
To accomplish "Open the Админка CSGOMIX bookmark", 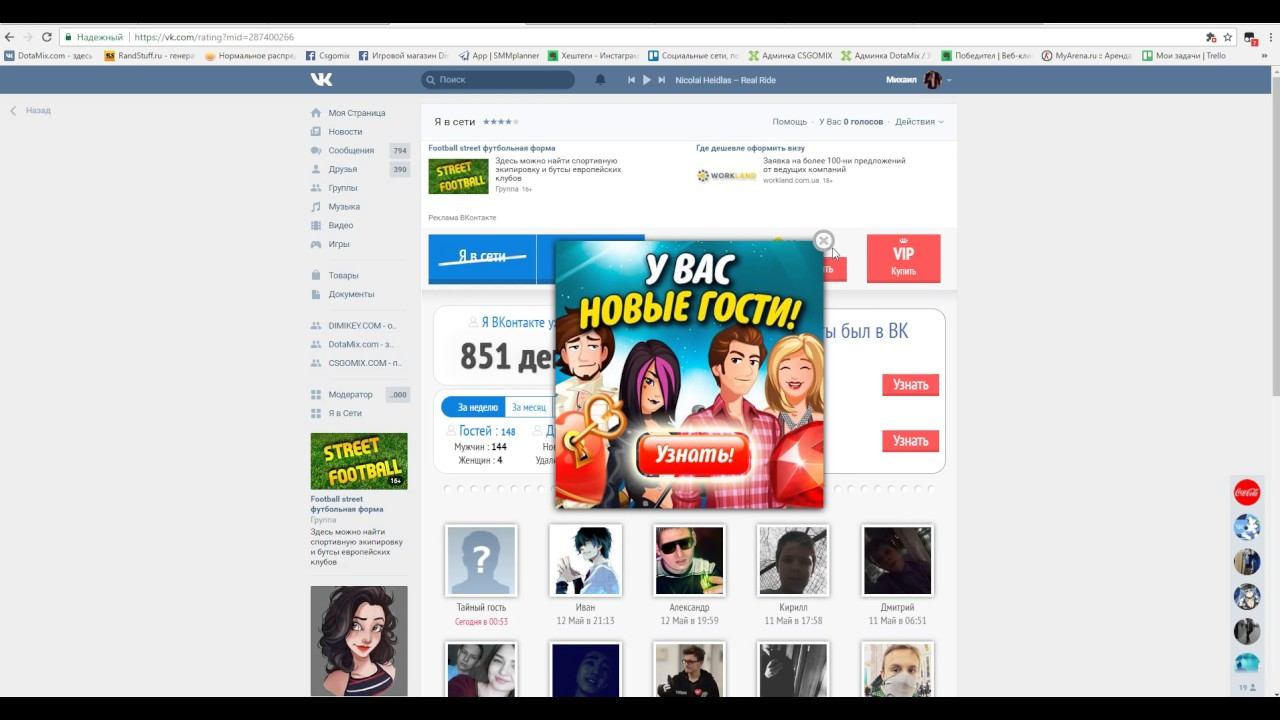I will (790, 56).
